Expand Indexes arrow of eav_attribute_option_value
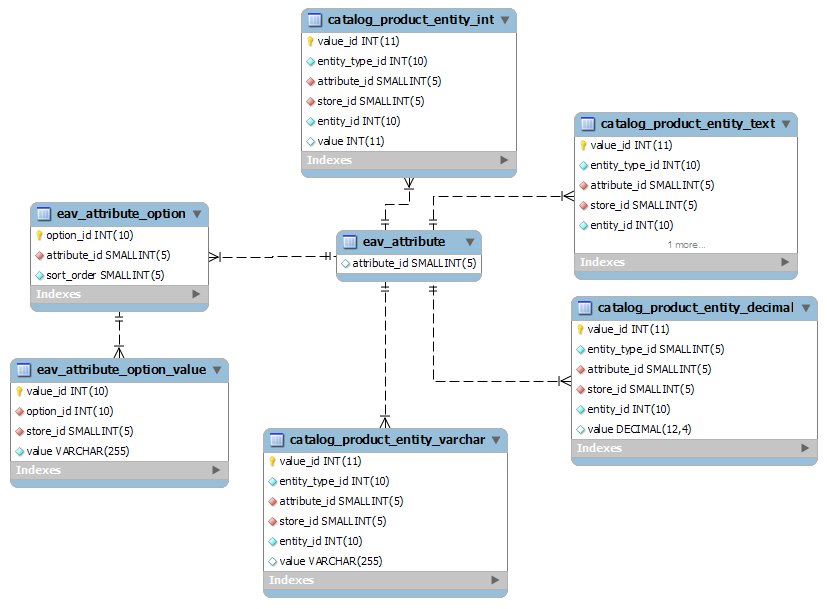827x609 pixels. click(216, 470)
